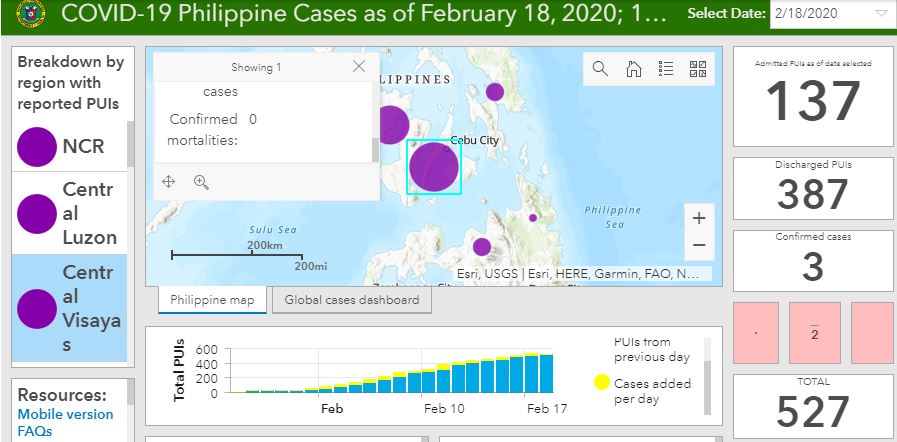Select the Philippine map tab
This screenshot has height=442, width=897.
tap(212, 300)
